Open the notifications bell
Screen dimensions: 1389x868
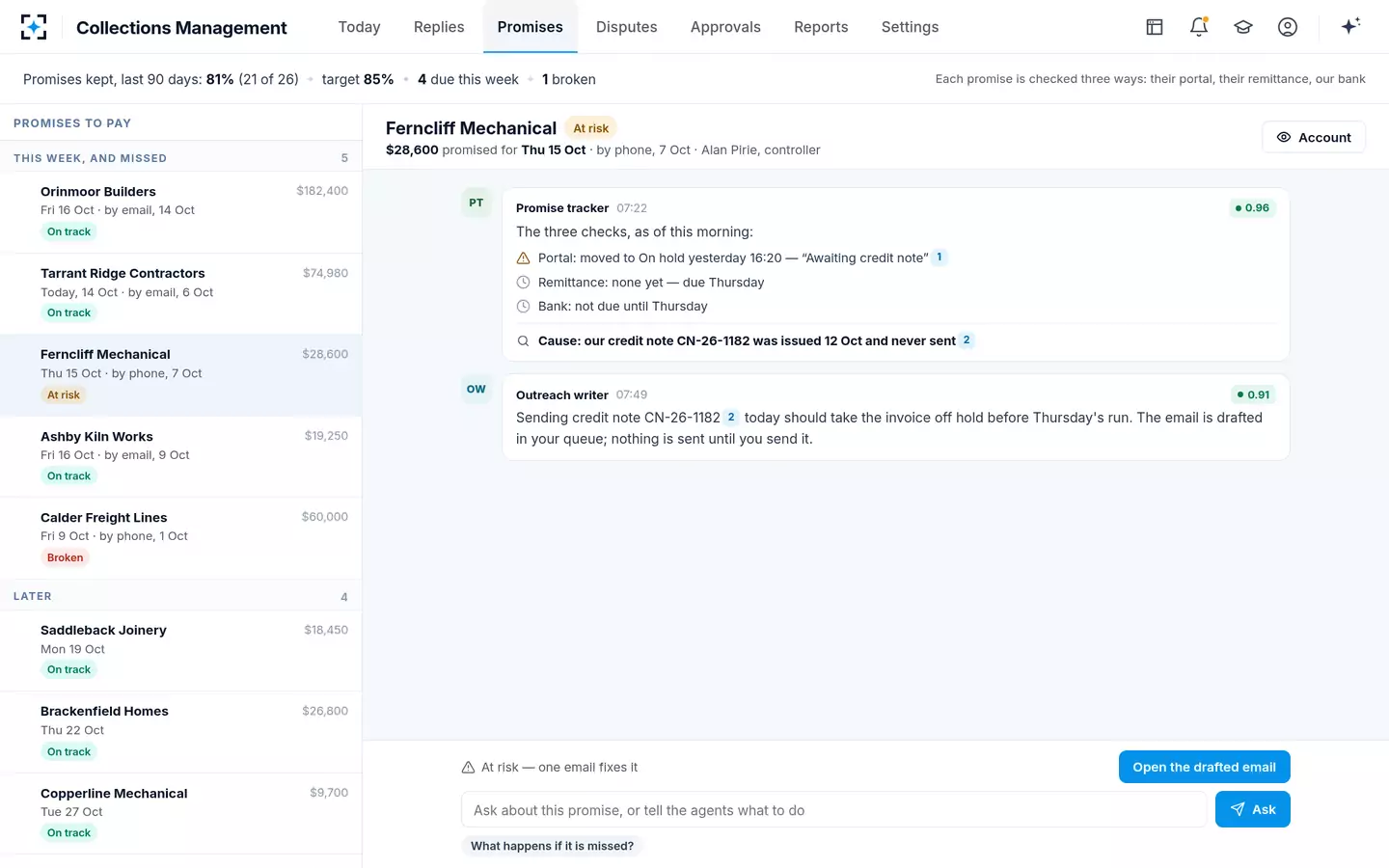(1199, 27)
